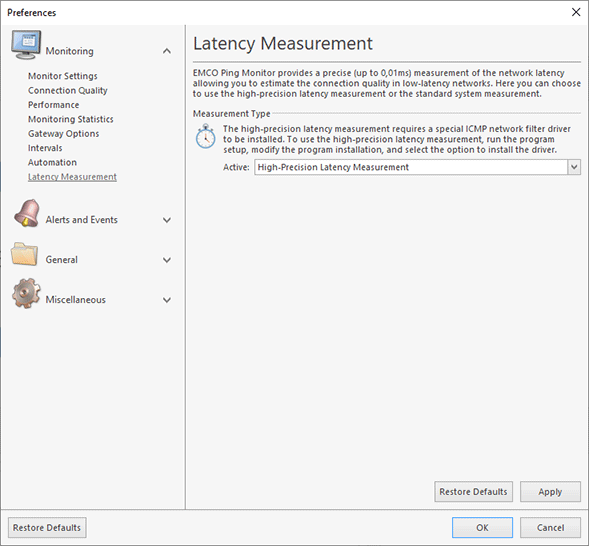Click the Active: field label
Screen dimensions: 589x546
[236, 167]
